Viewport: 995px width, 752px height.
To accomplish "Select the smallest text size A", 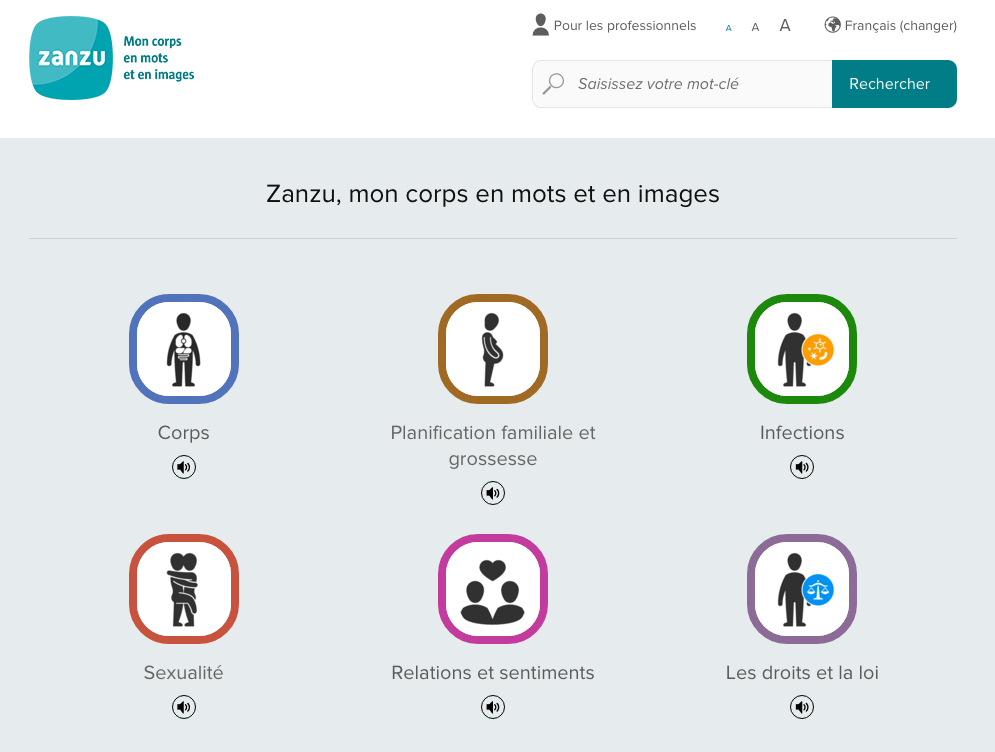I will 728,28.
